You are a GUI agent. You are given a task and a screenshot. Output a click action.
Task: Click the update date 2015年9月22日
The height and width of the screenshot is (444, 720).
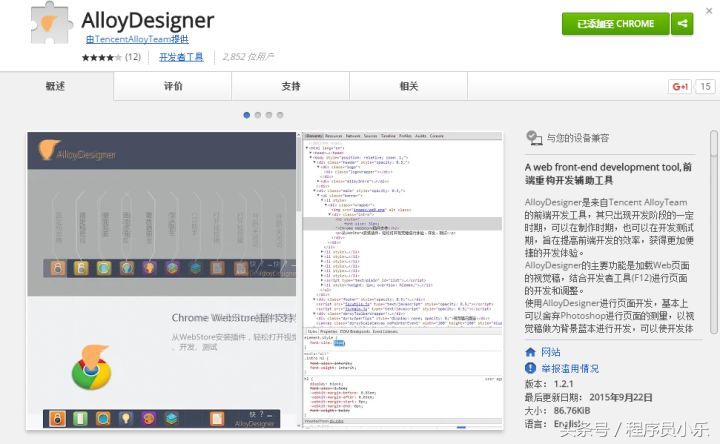[620, 397]
